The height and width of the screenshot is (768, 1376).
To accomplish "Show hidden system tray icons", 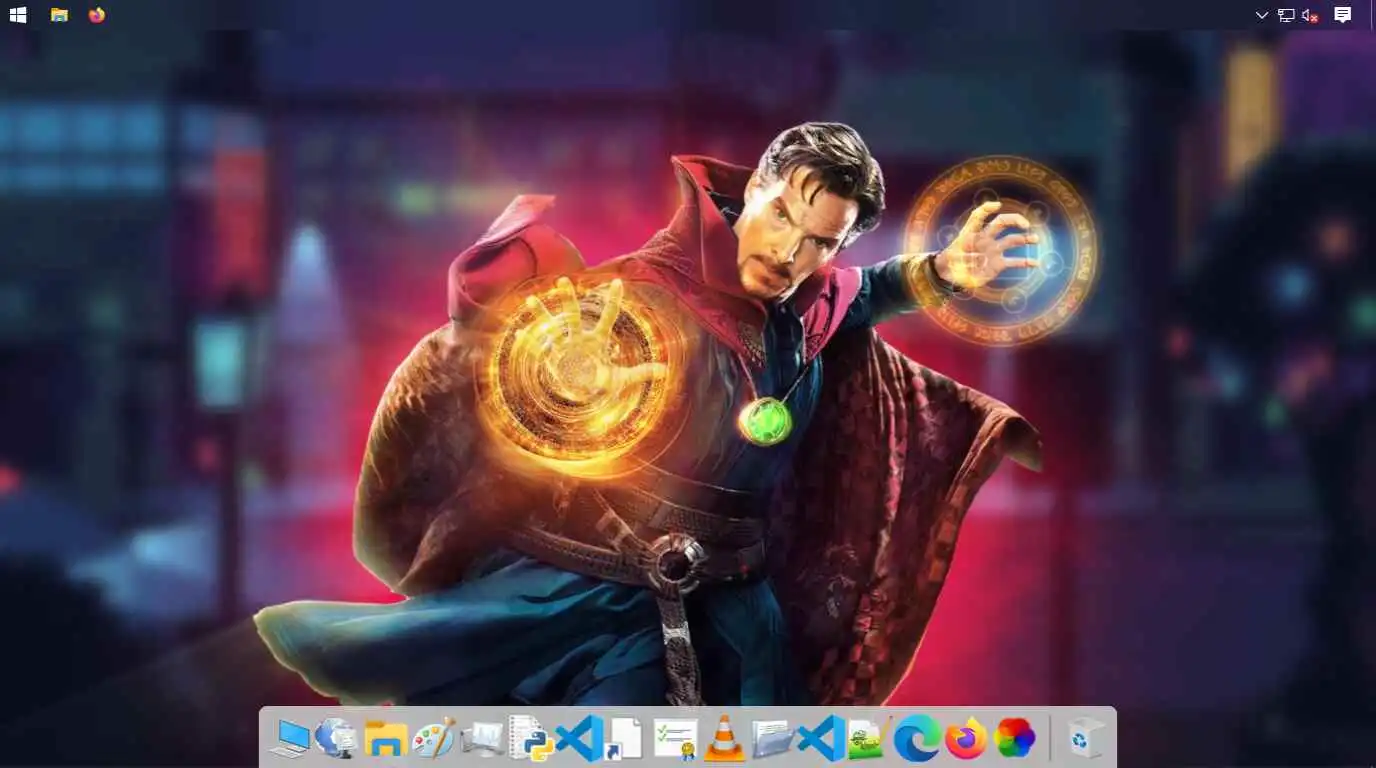I will 1262,15.
